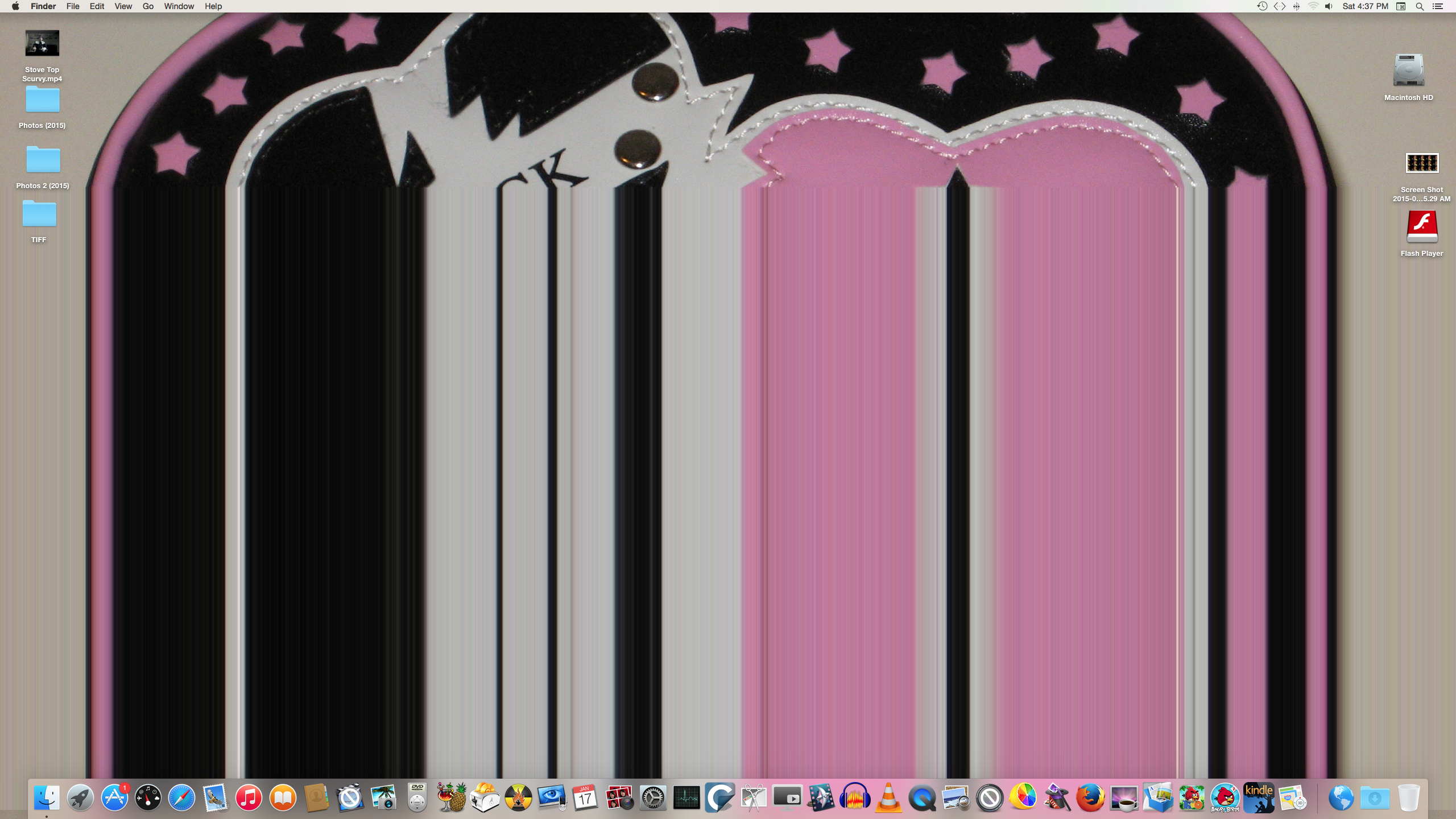
Task: Open Burn yellow radiation flame icon
Action: [519, 797]
